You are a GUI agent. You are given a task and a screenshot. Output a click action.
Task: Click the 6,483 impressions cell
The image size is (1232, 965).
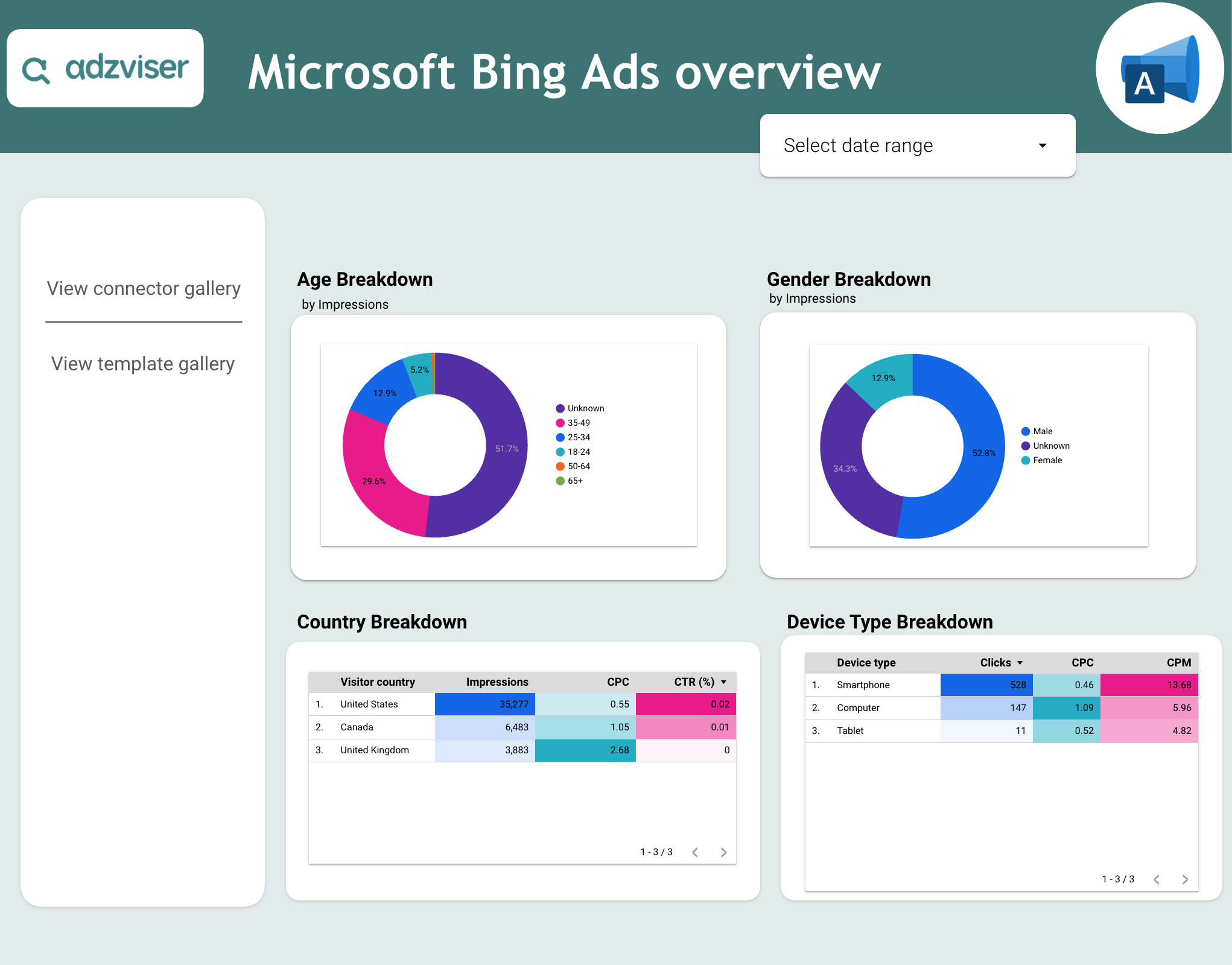pos(485,727)
